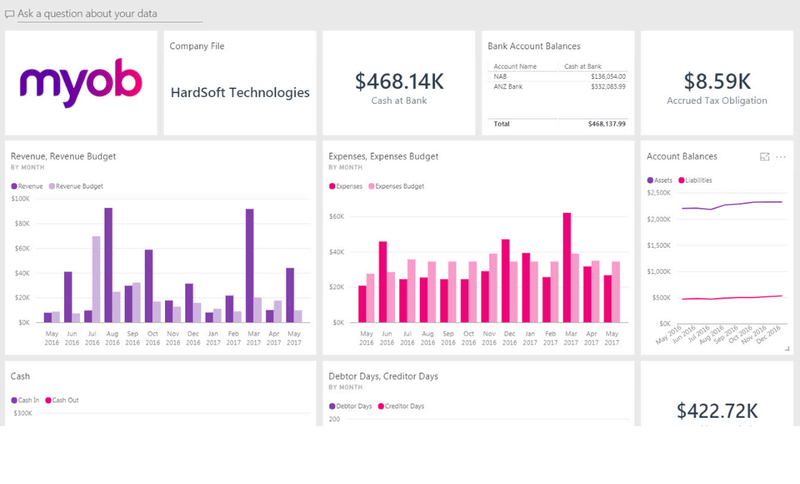
Task: Click the Expenses legend marker
Action: (332, 186)
